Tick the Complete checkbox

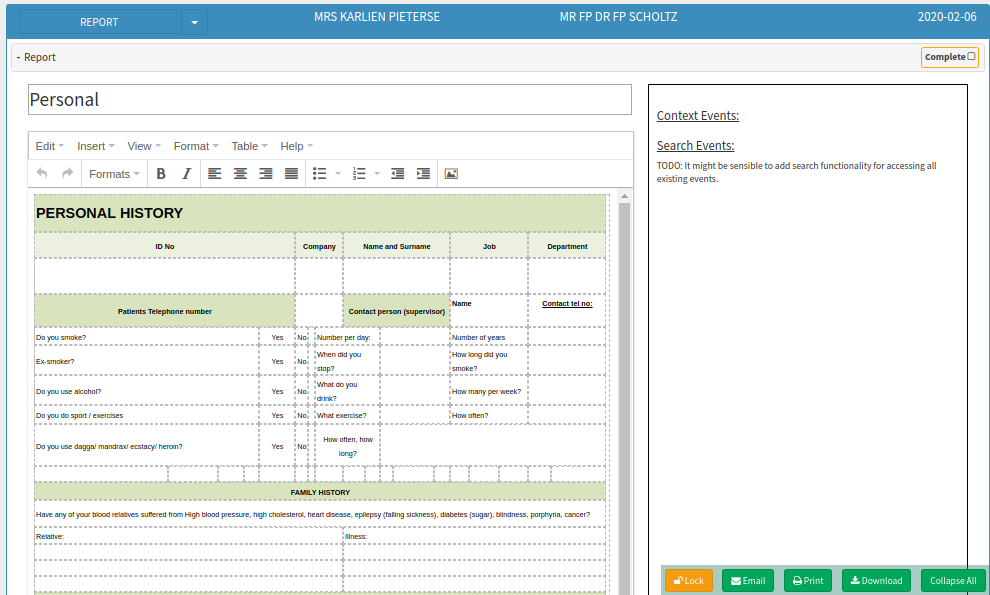coord(971,57)
